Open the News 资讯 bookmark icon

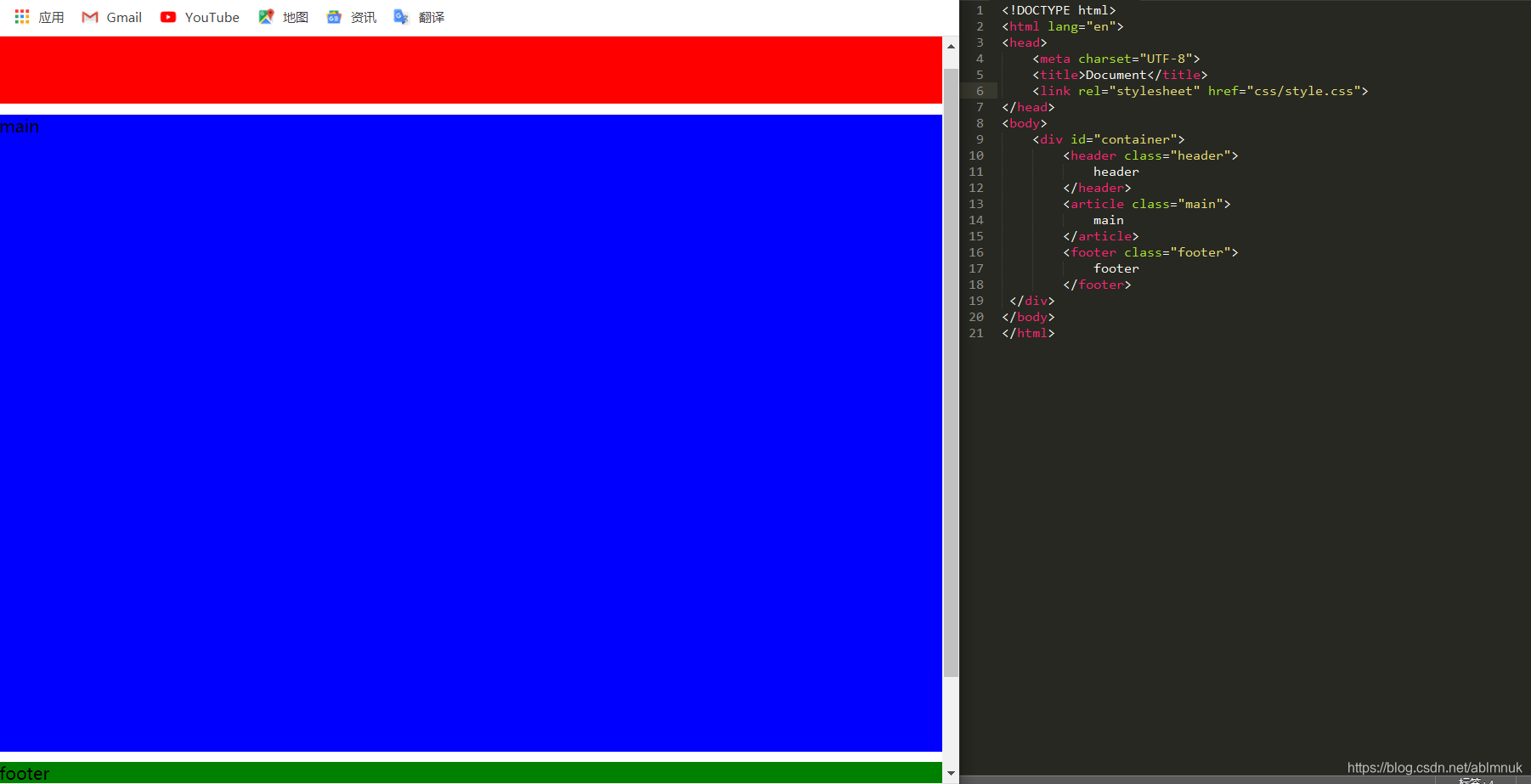click(334, 17)
